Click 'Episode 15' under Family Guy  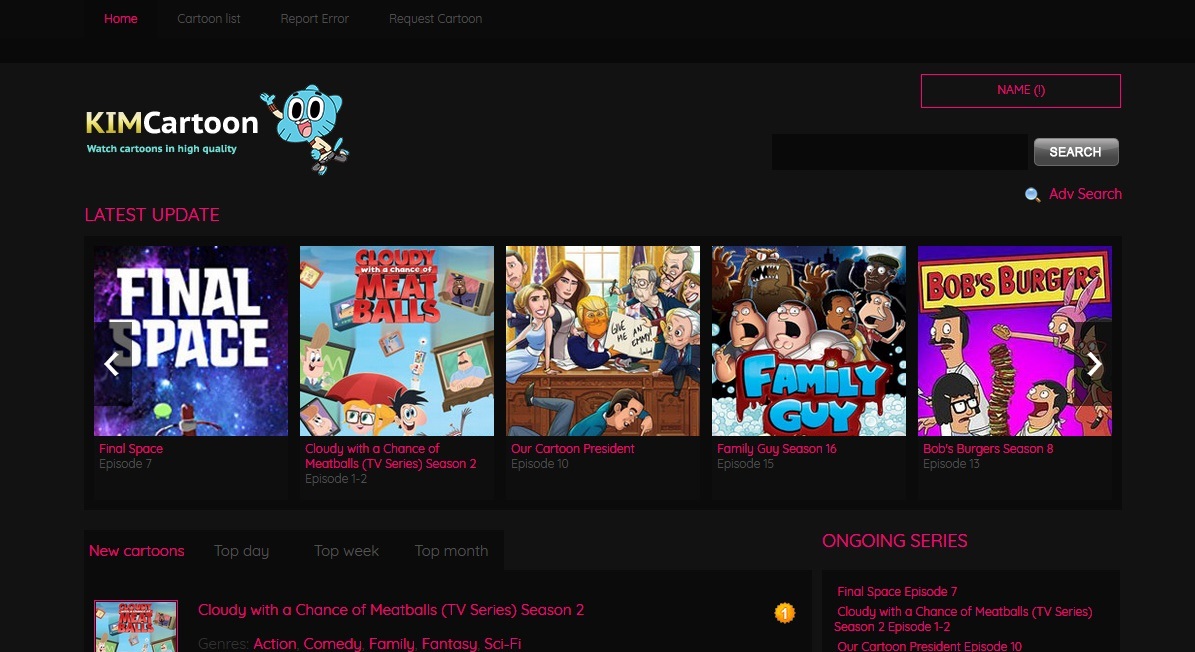point(745,464)
